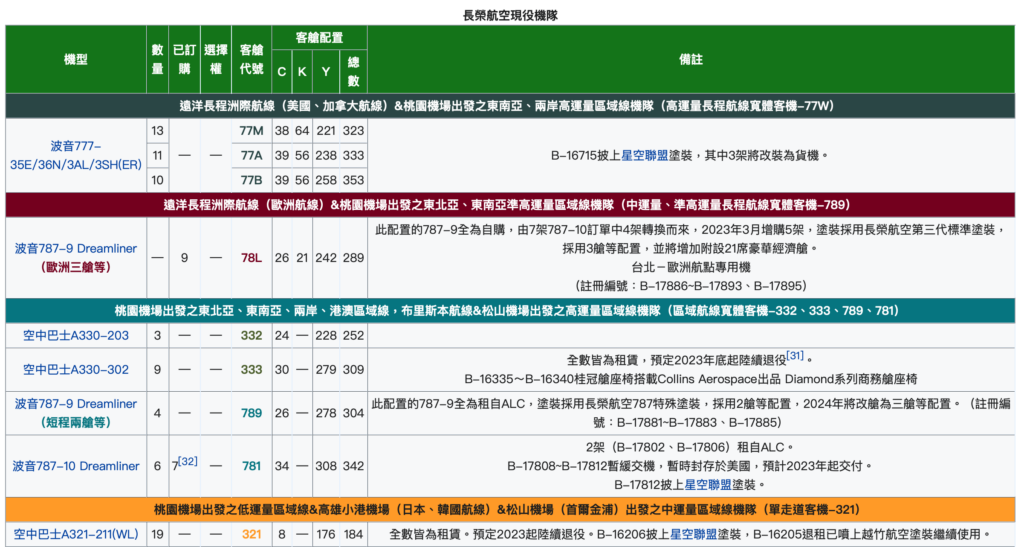
Task: Click the Collins Aerospace seat note
Action: pos(691,379)
